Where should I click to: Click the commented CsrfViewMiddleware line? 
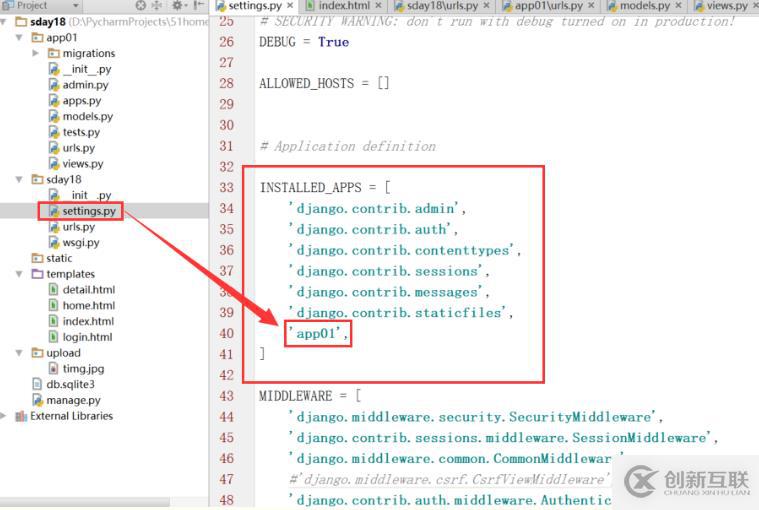click(449, 480)
